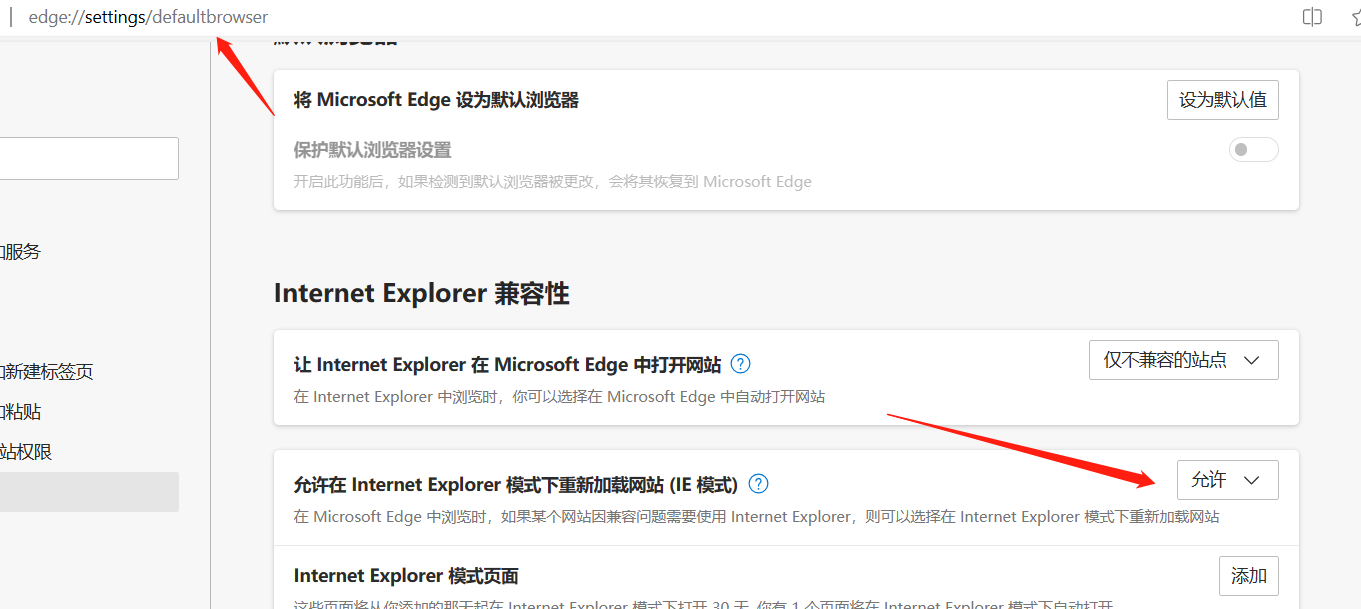Select the sidebar item ending in 站权限
This screenshot has width=1361, height=609.
click(x=26, y=452)
